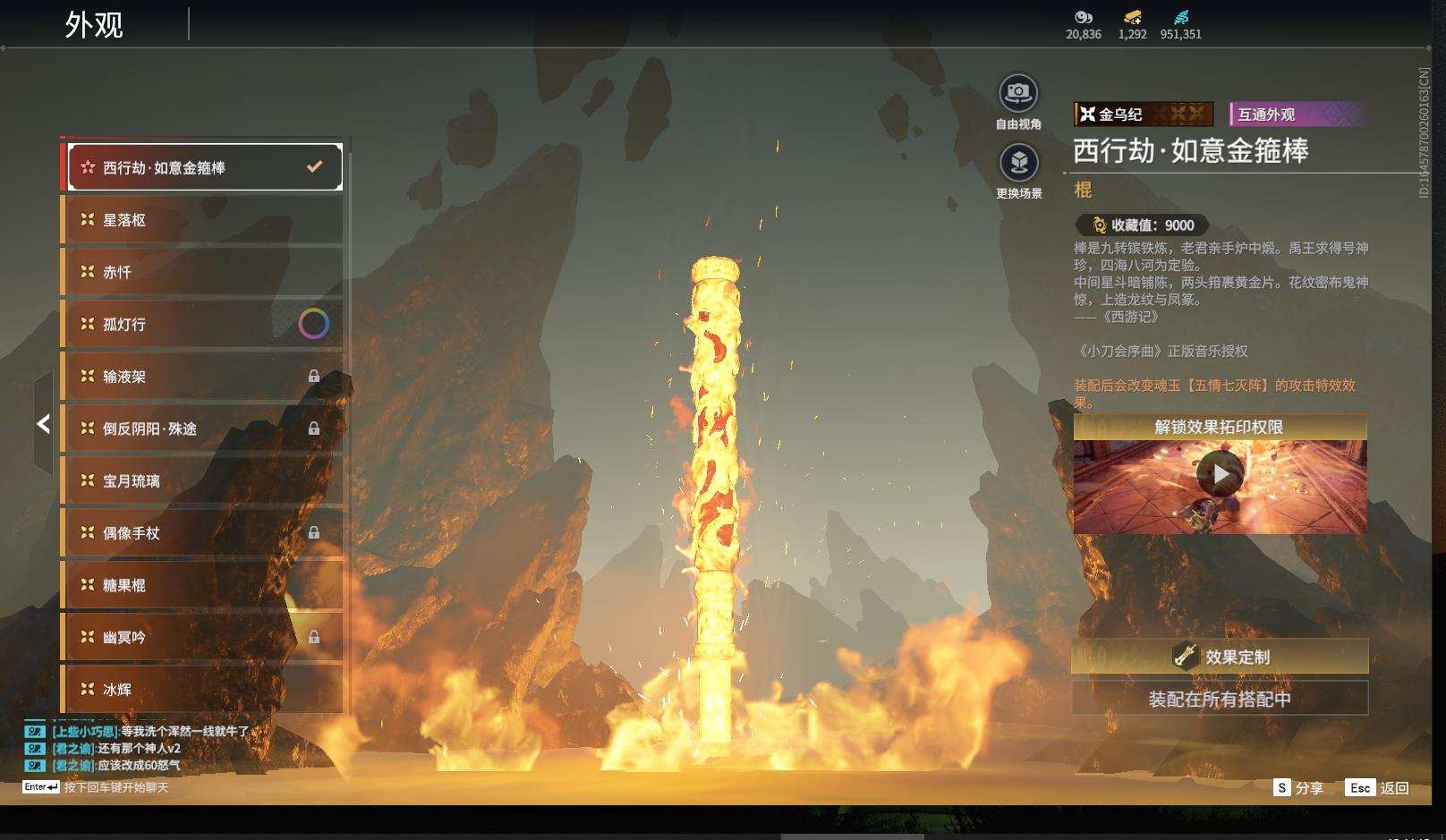The width and height of the screenshot is (1446, 840).
Task: Play the effect preview video
Action: pos(1220,474)
